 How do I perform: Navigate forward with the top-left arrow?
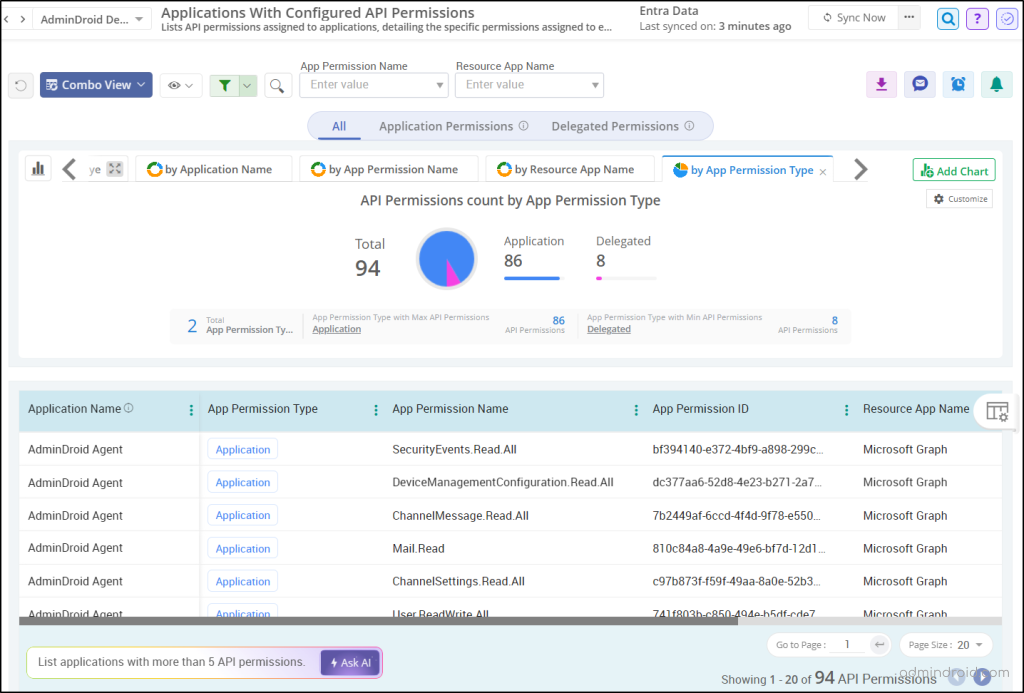pyautogui.click(x=23, y=19)
